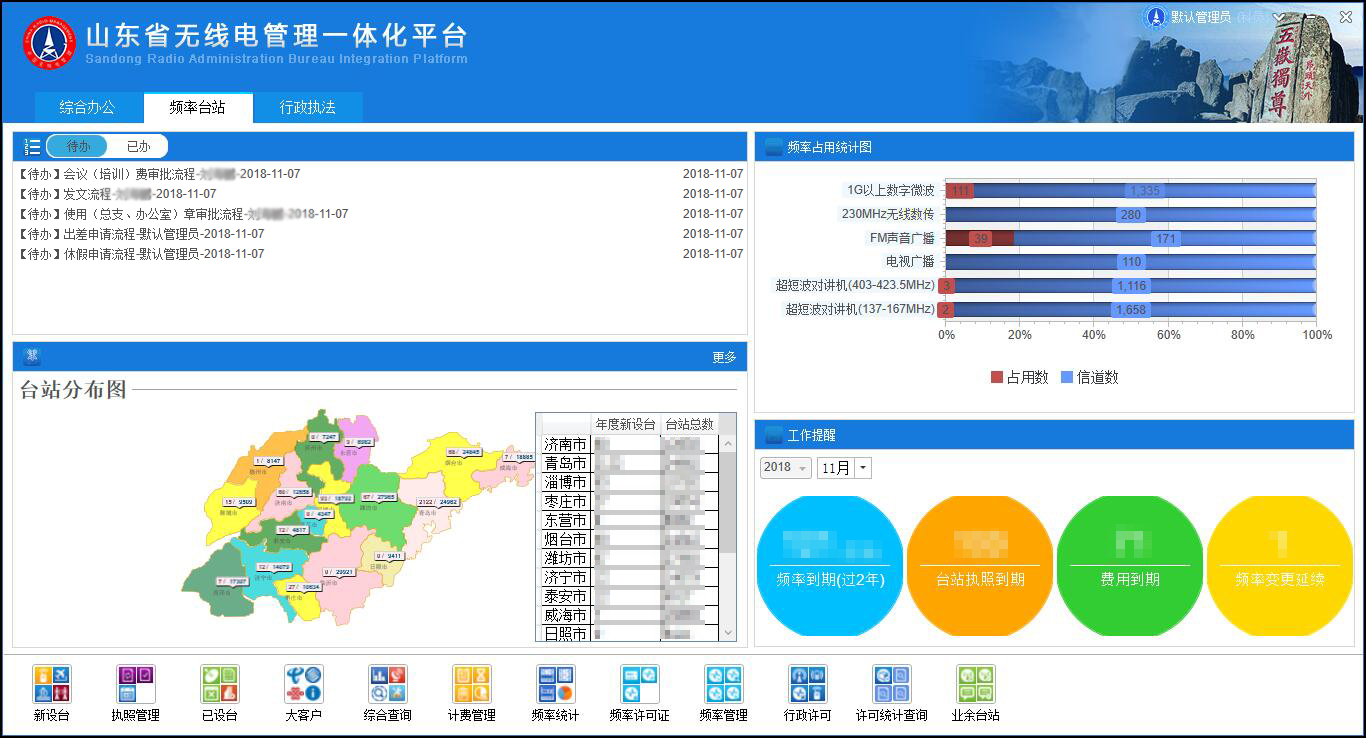The image size is (1366, 738).
Task: Switch toggle to 已办 list
Action: click(138, 147)
